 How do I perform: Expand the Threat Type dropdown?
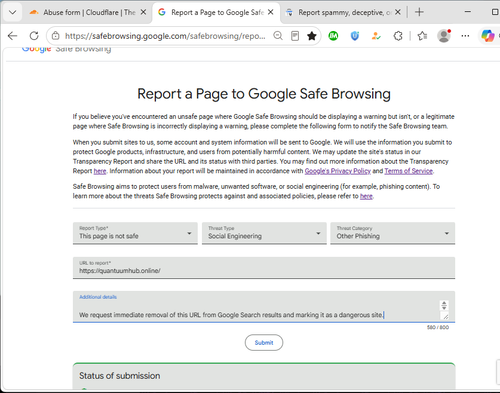click(264, 233)
